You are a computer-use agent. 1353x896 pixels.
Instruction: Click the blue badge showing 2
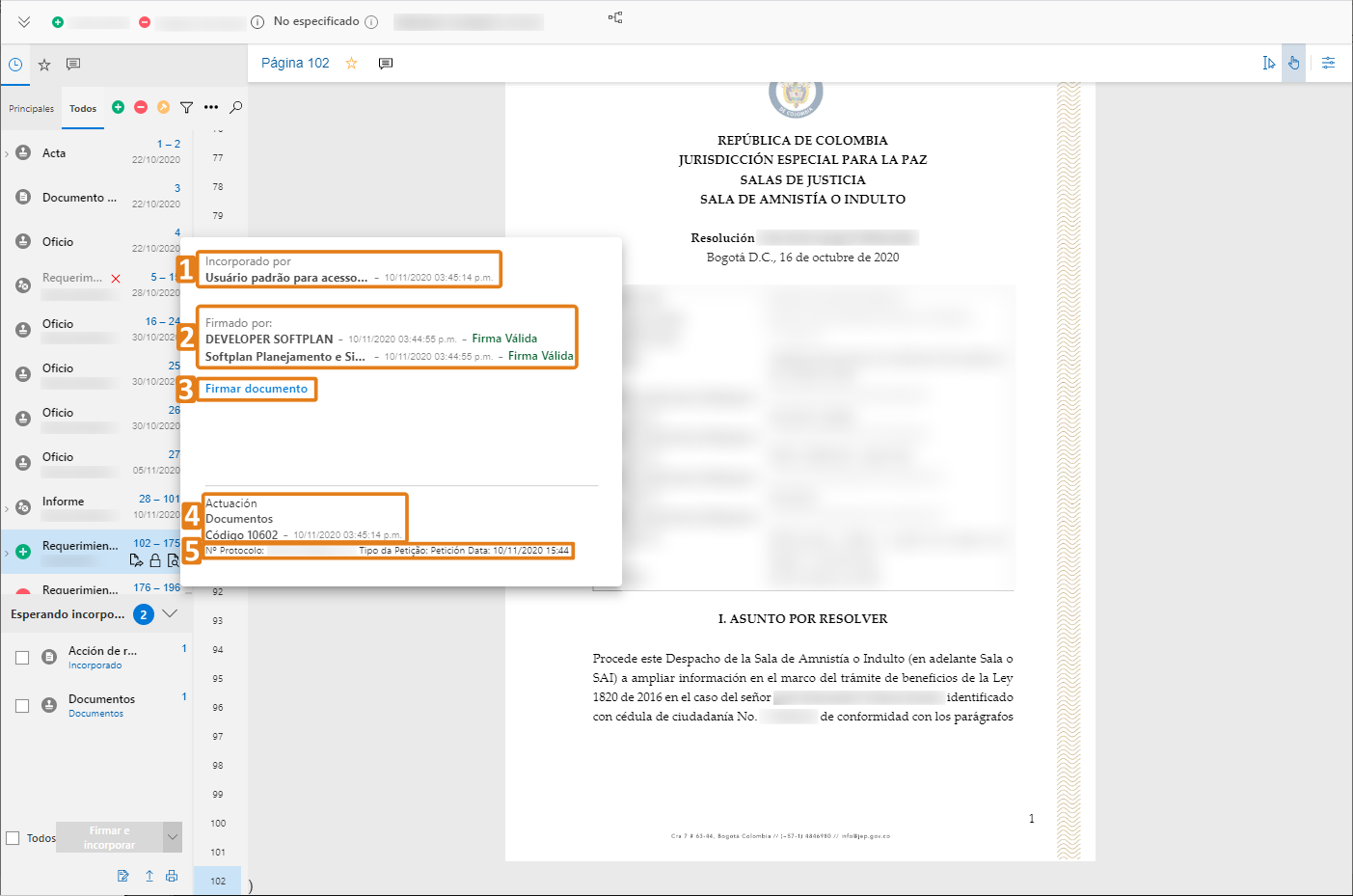(x=144, y=614)
